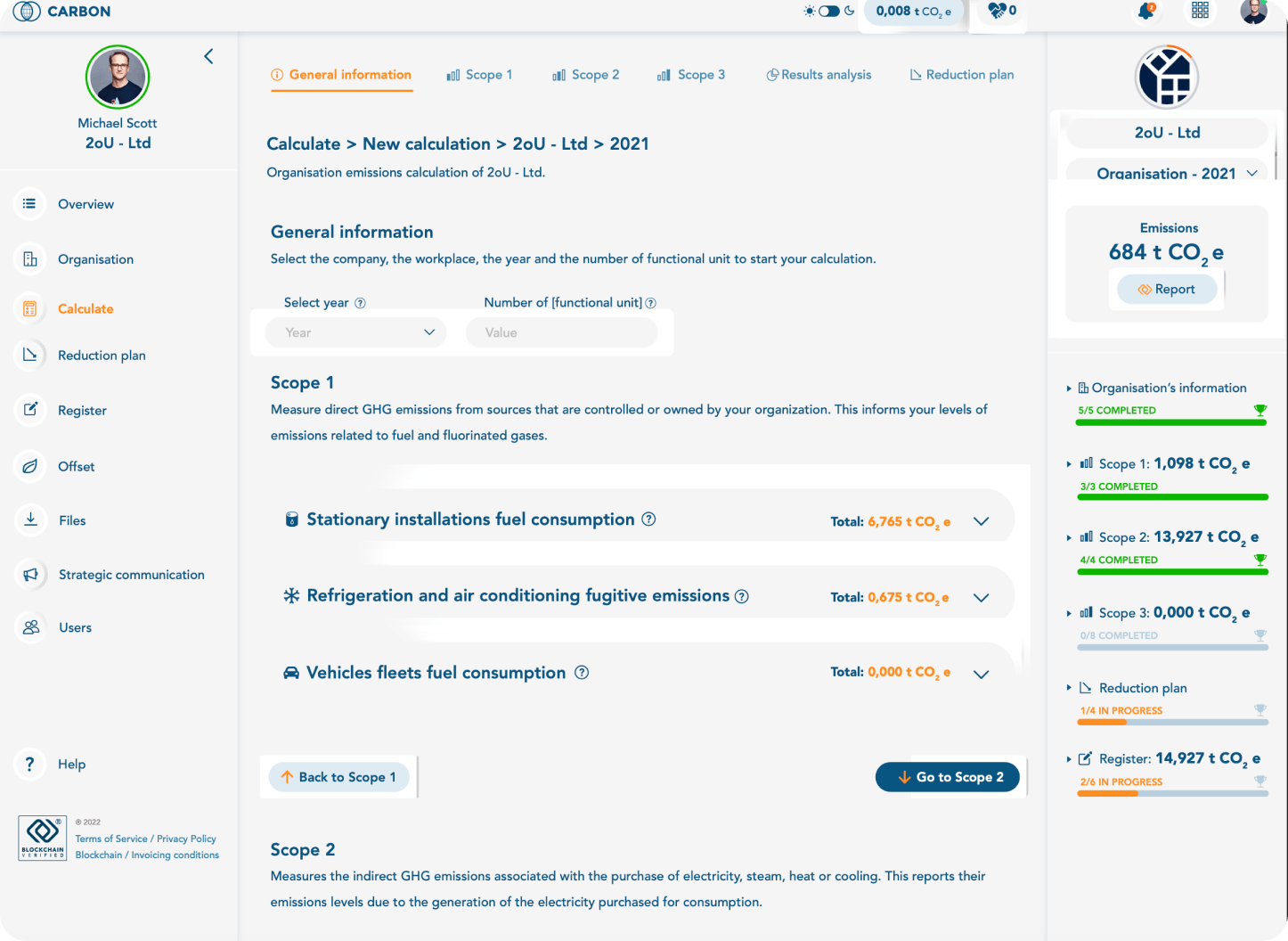Viewport: 1288px width, 941px height.
Task: Click the Files download icon in sidebar
Action: [29, 520]
